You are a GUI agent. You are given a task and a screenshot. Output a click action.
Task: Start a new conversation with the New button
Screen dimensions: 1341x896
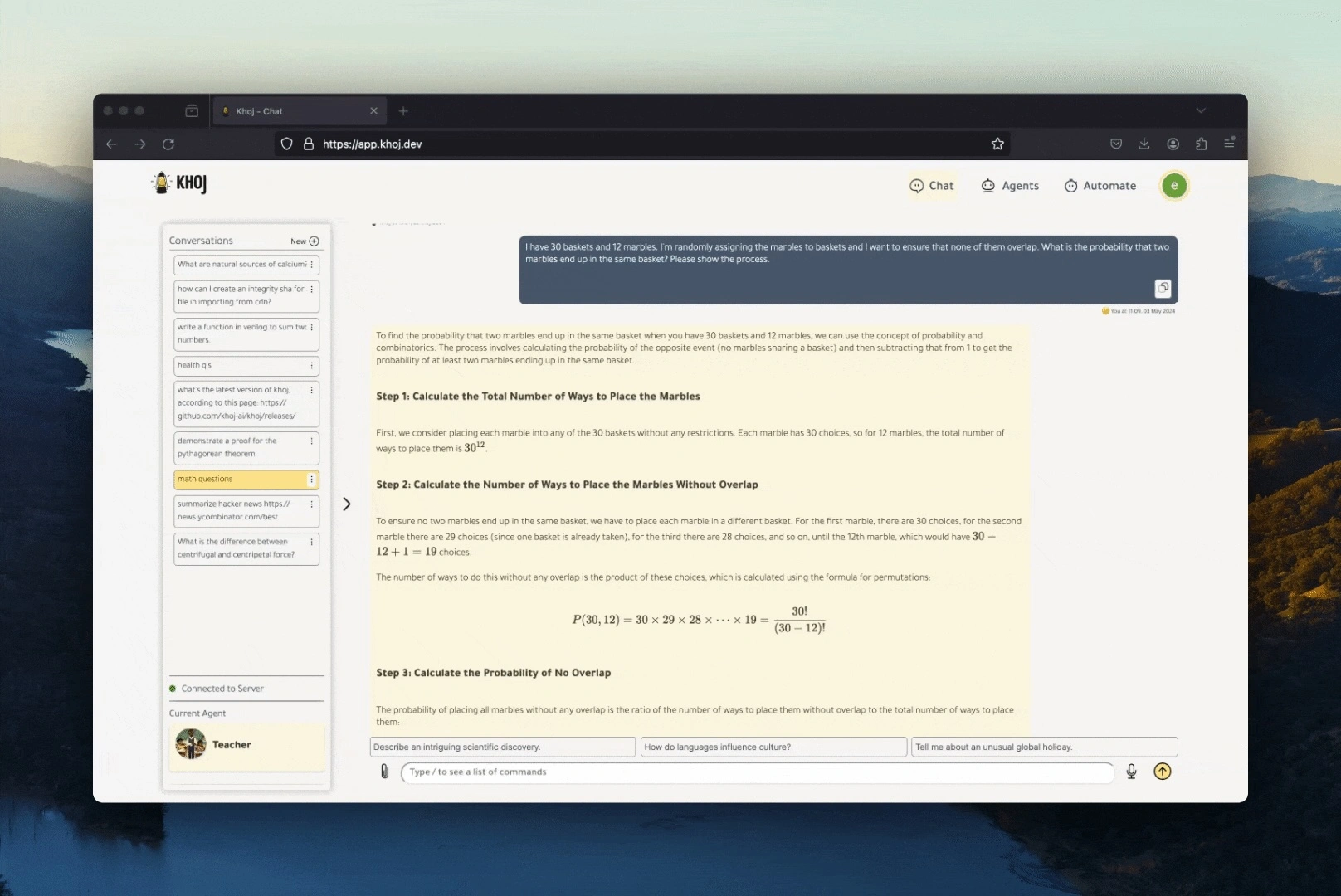[x=305, y=241]
